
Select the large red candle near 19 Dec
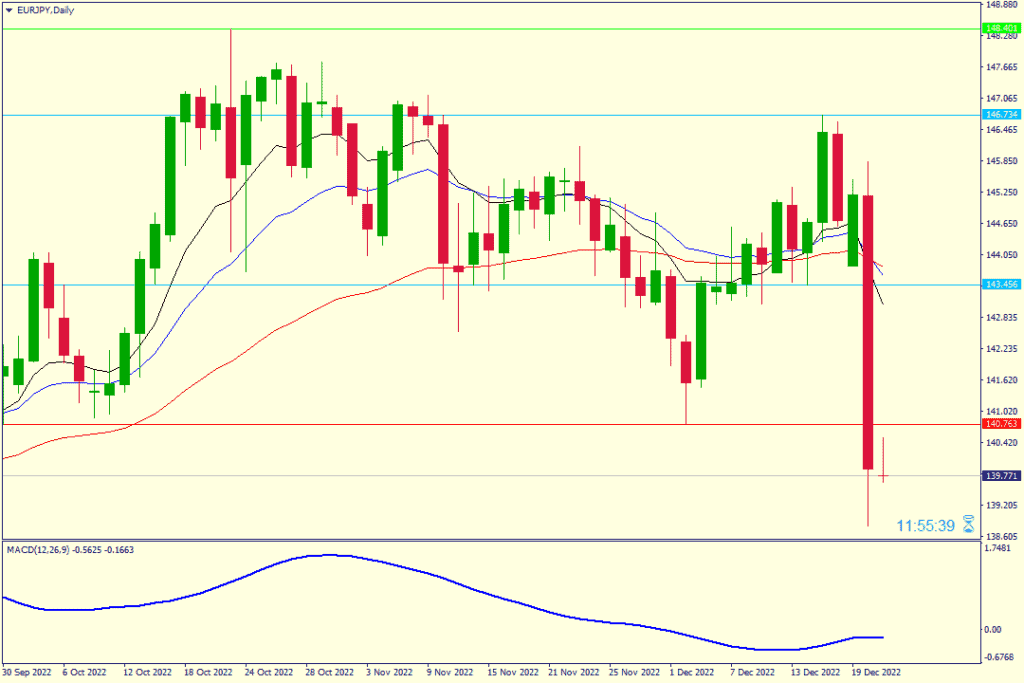[x=868, y=330]
